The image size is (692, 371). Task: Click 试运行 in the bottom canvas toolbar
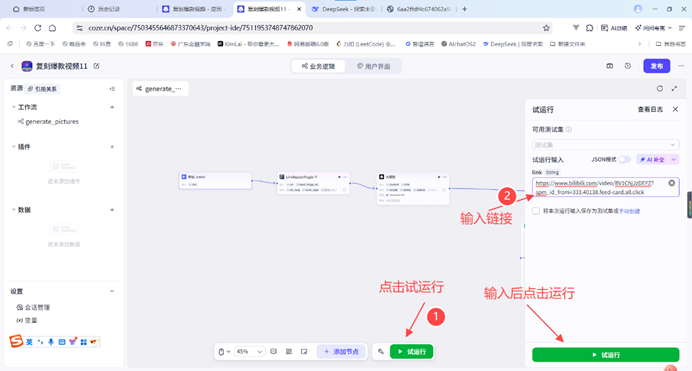click(411, 352)
